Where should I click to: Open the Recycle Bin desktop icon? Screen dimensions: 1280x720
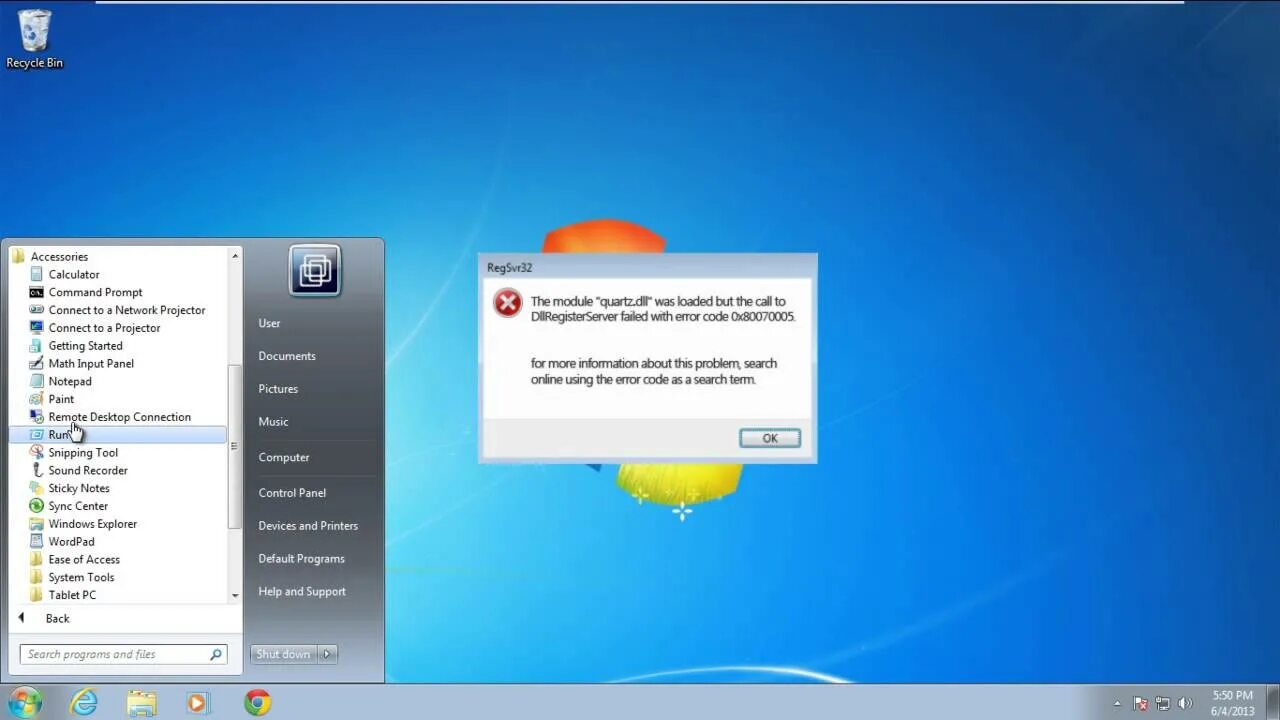pyautogui.click(x=34, y=40)
